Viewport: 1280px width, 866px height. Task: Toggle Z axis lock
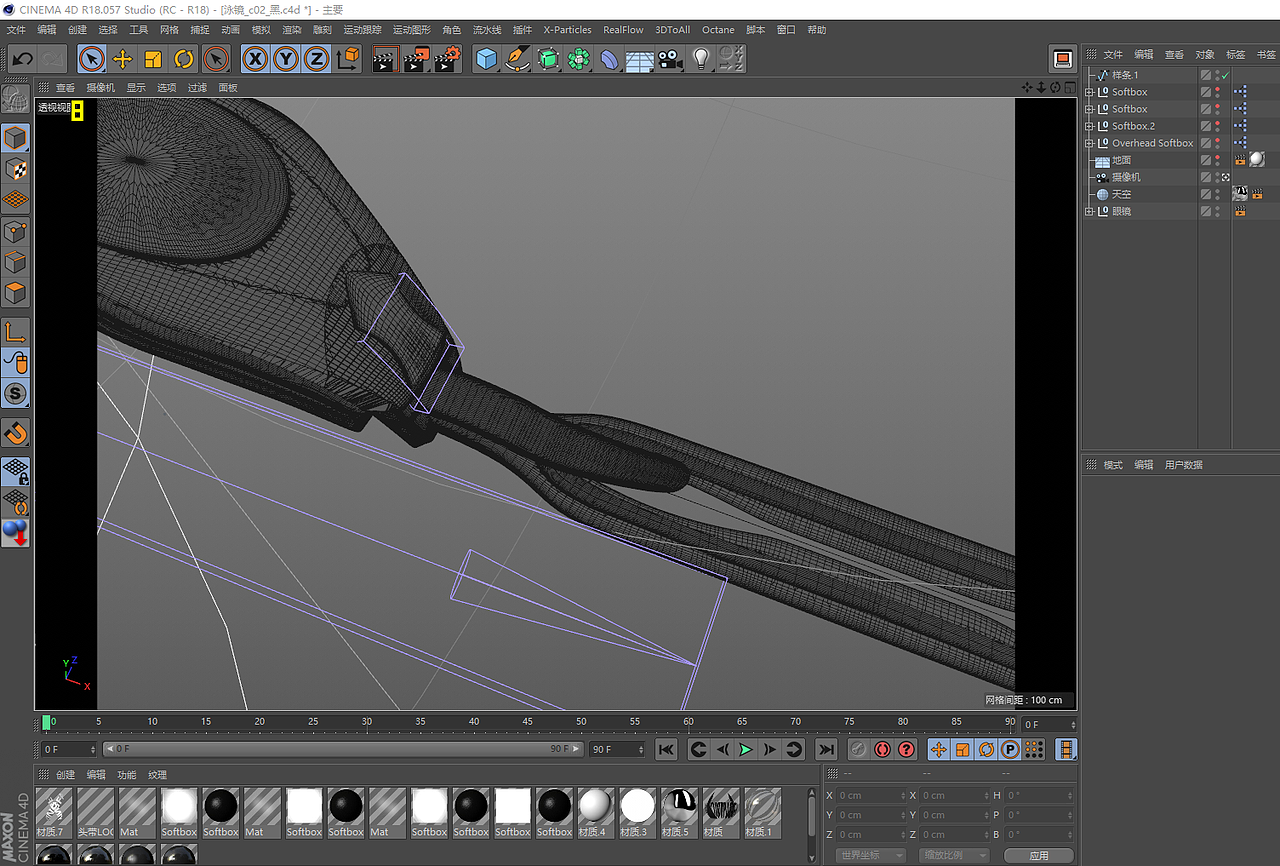317,59
